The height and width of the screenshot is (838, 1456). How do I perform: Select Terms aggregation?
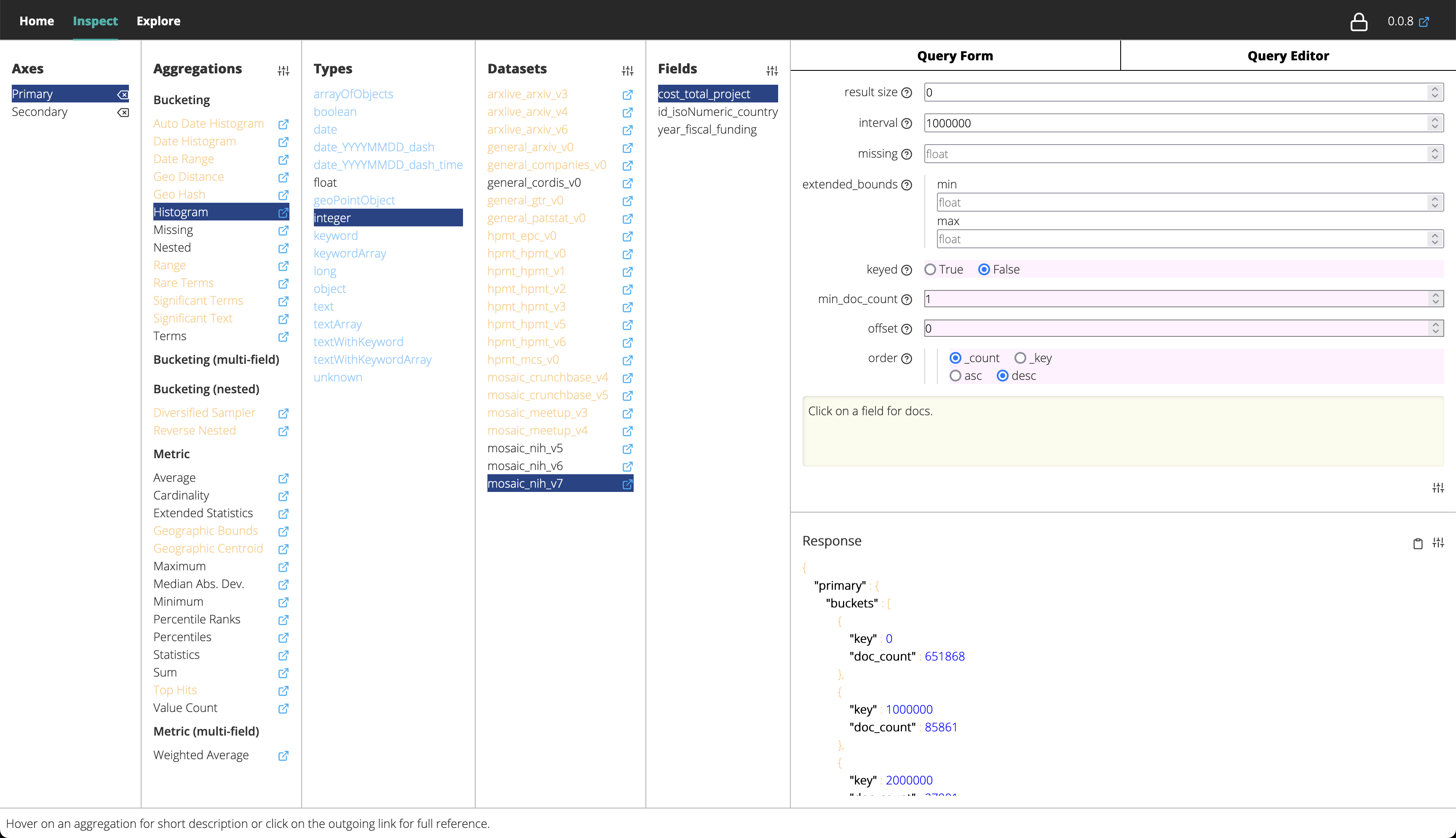coord(170,336)
